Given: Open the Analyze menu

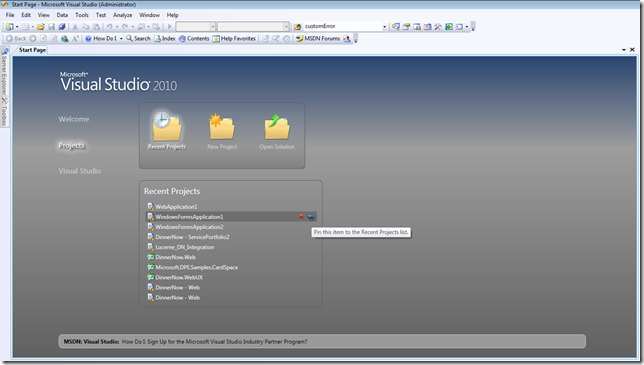Looking at the screenshot, I should coord(122,15).
